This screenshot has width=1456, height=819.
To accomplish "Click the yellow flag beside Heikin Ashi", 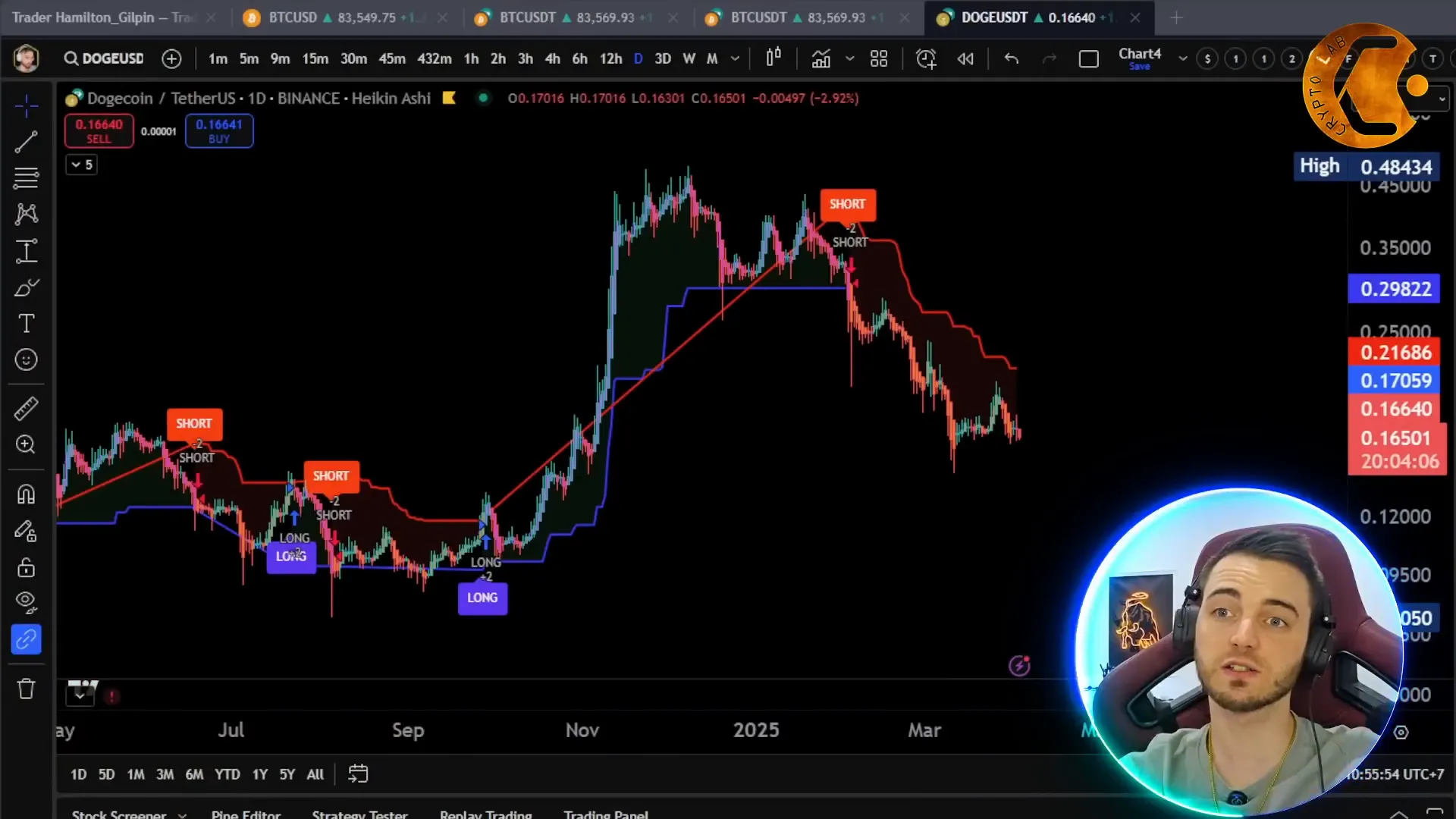I will [x=449, y=98].
